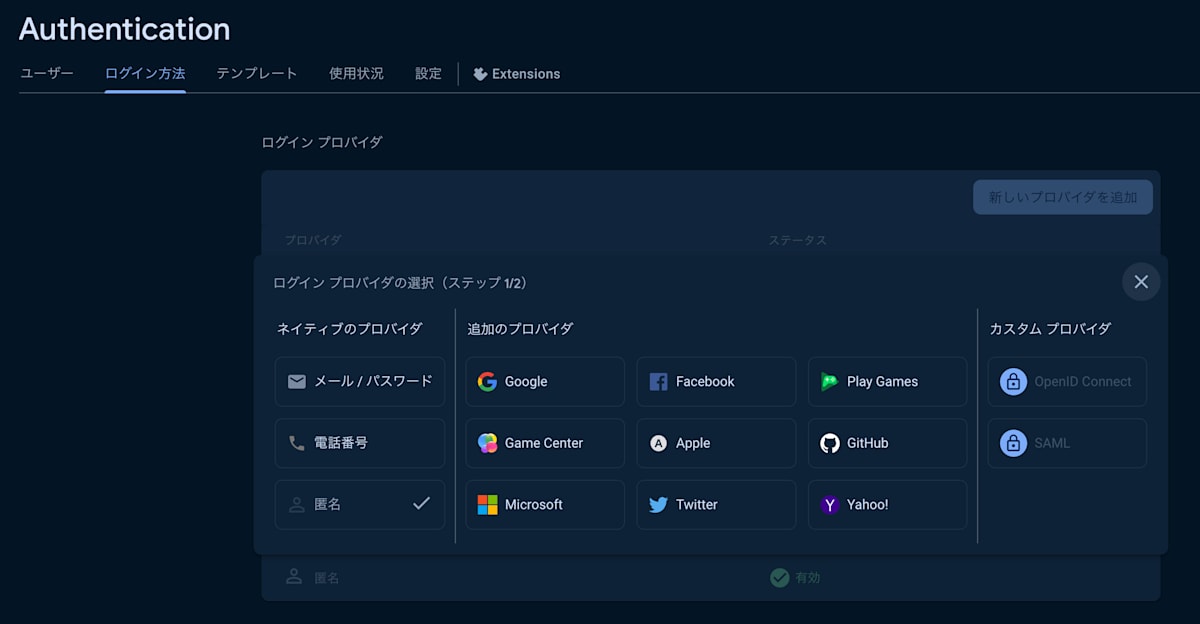
Task: Click the 追加のプロバイダ heading
Action: pyautogui.click(x=520, y=329)
